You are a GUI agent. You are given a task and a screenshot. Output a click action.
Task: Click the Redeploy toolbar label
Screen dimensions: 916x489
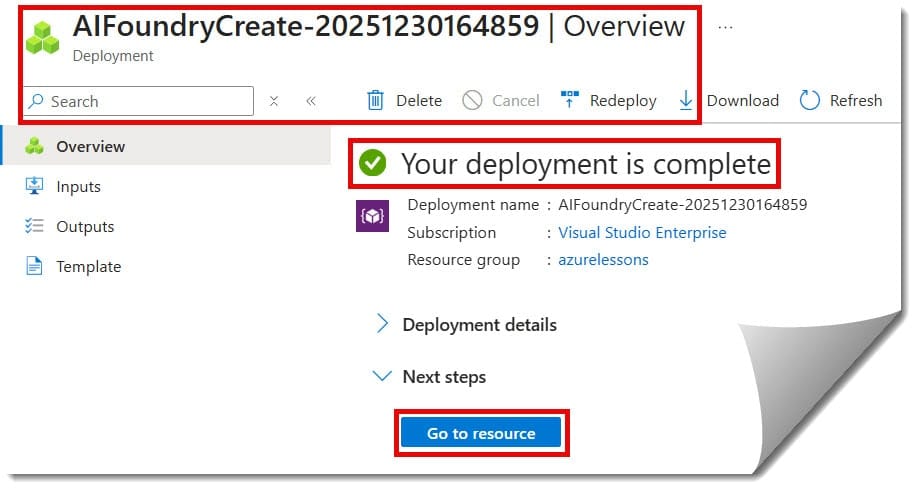click(x=623, y=100)
